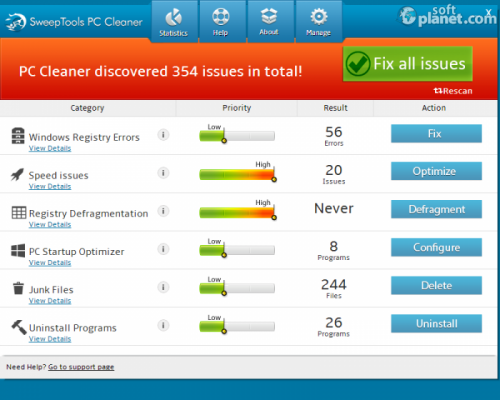Image resolution: width=500 pixels, height=400 pixels.
Task: Click the Delete button for junk files
Action: point(436,285)
